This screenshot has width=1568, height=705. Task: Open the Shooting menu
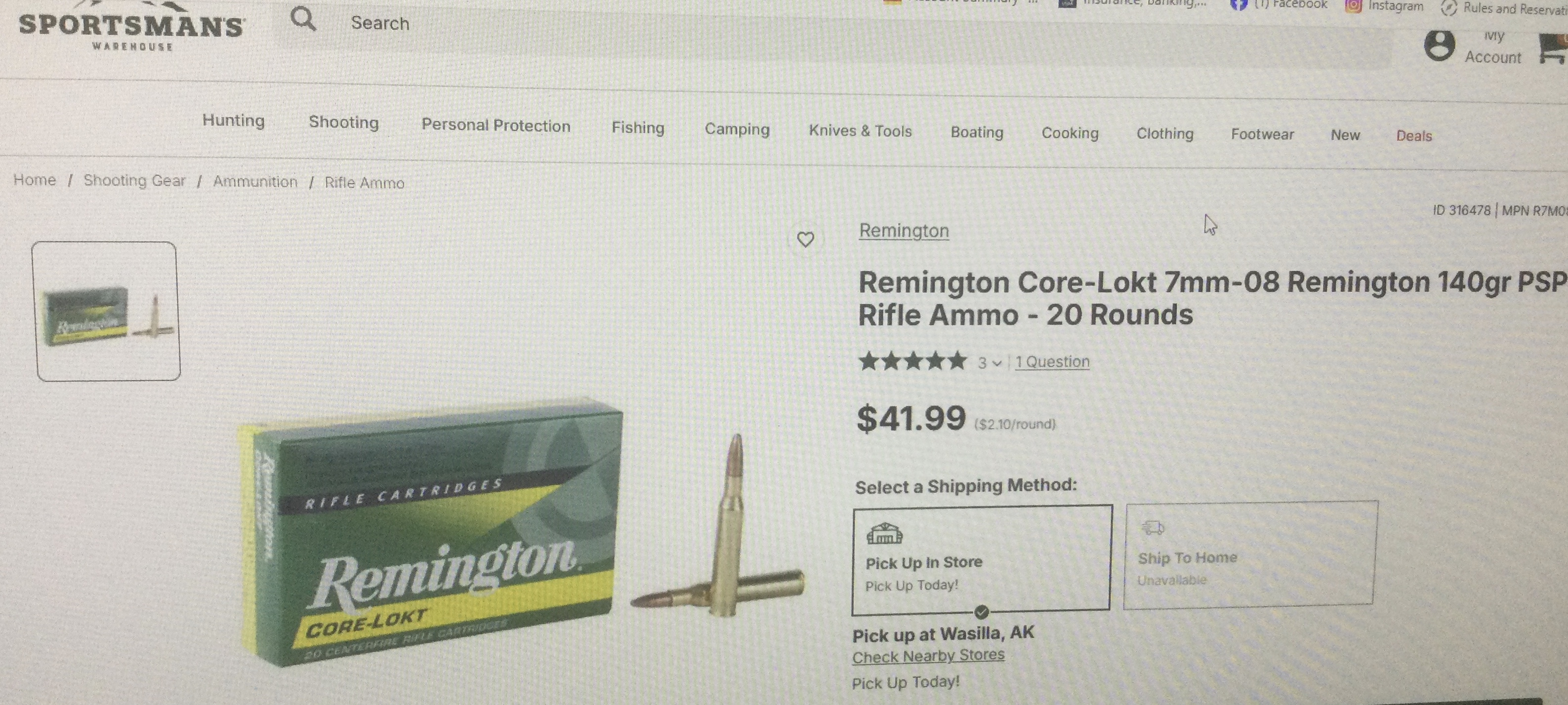(344, 122)
